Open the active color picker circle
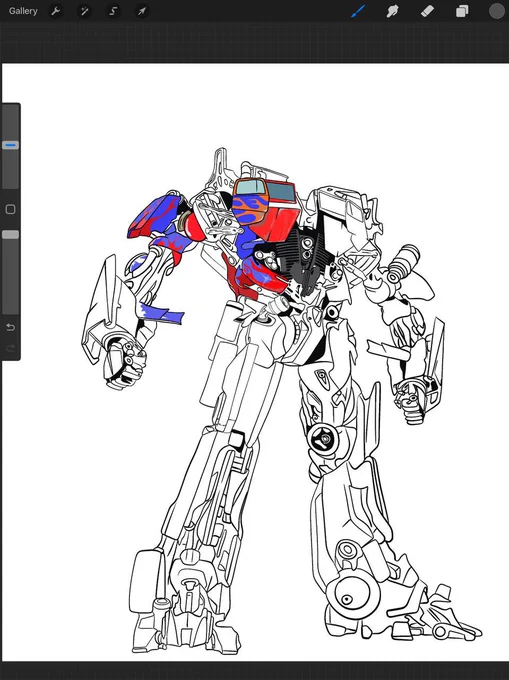This screenshot has width=509, height=680. (497, 11)
